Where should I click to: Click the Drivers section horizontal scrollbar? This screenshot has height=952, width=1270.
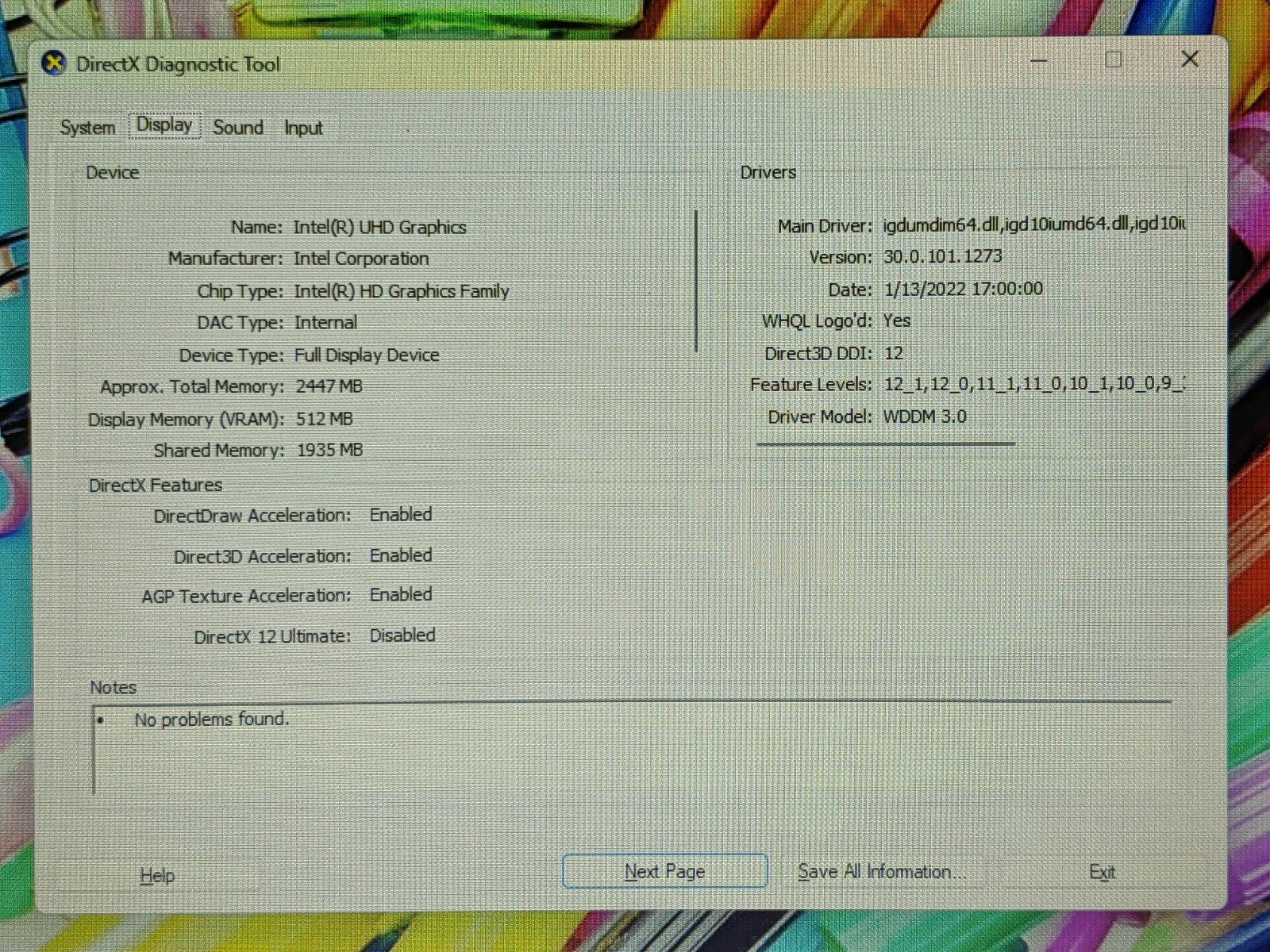885,443
